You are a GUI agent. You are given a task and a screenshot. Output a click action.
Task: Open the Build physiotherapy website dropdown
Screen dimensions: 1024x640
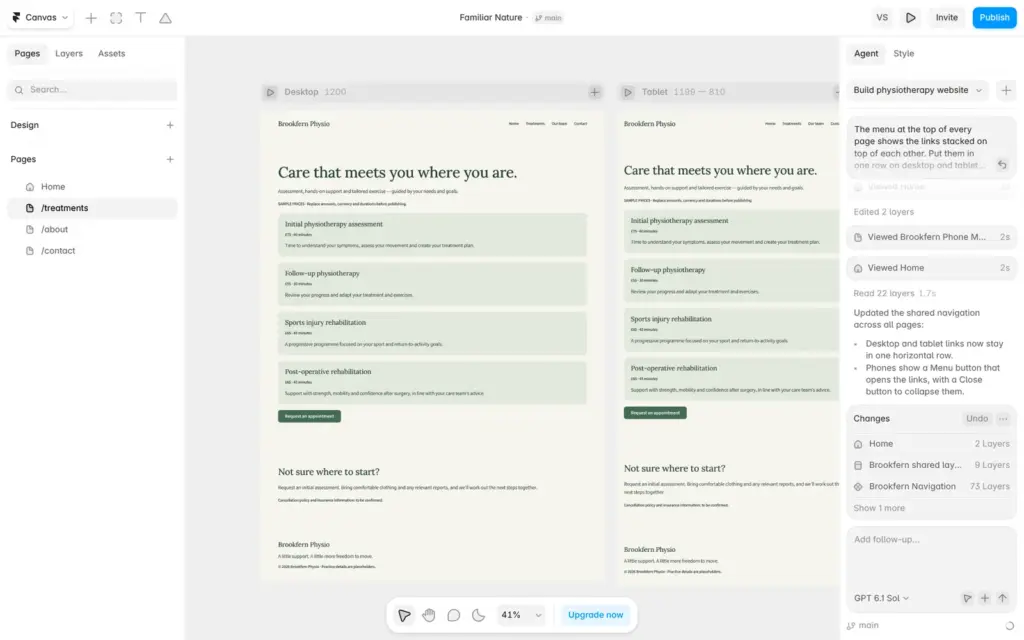[918, 90]
